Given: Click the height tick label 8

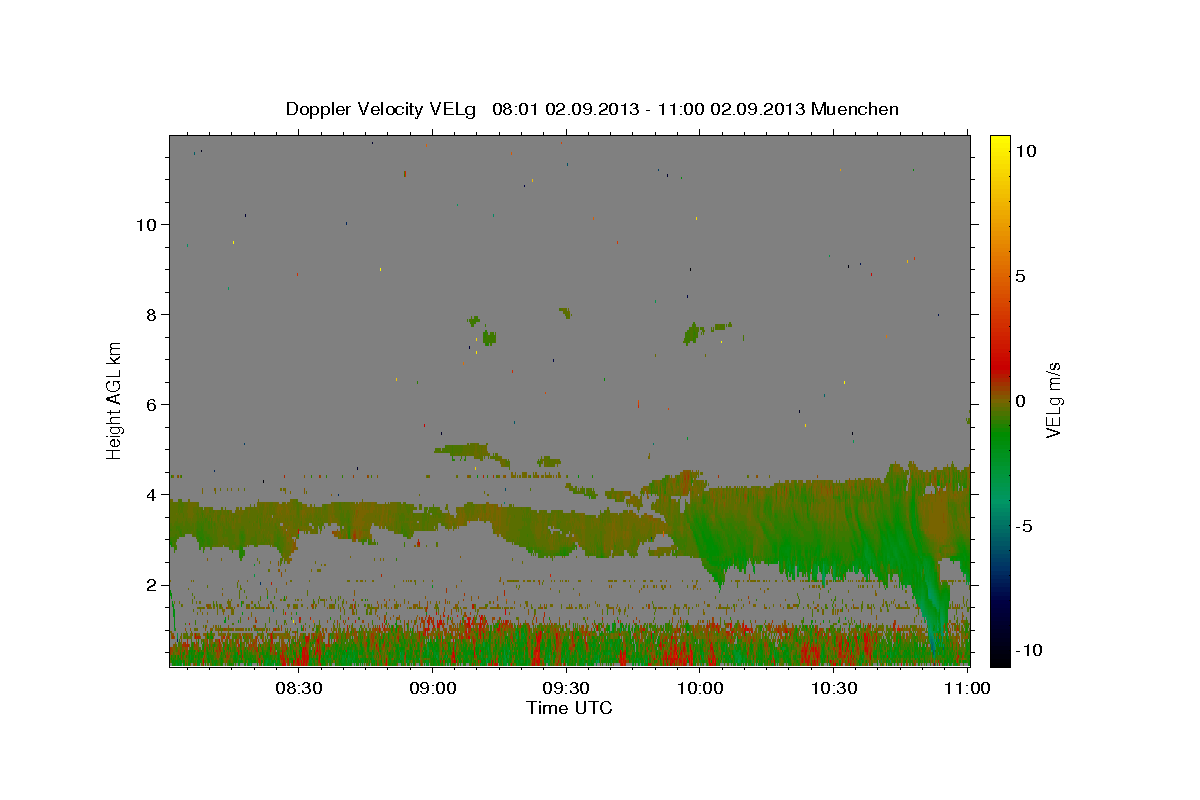Looking at the screenshot, I should click(151, 315).
